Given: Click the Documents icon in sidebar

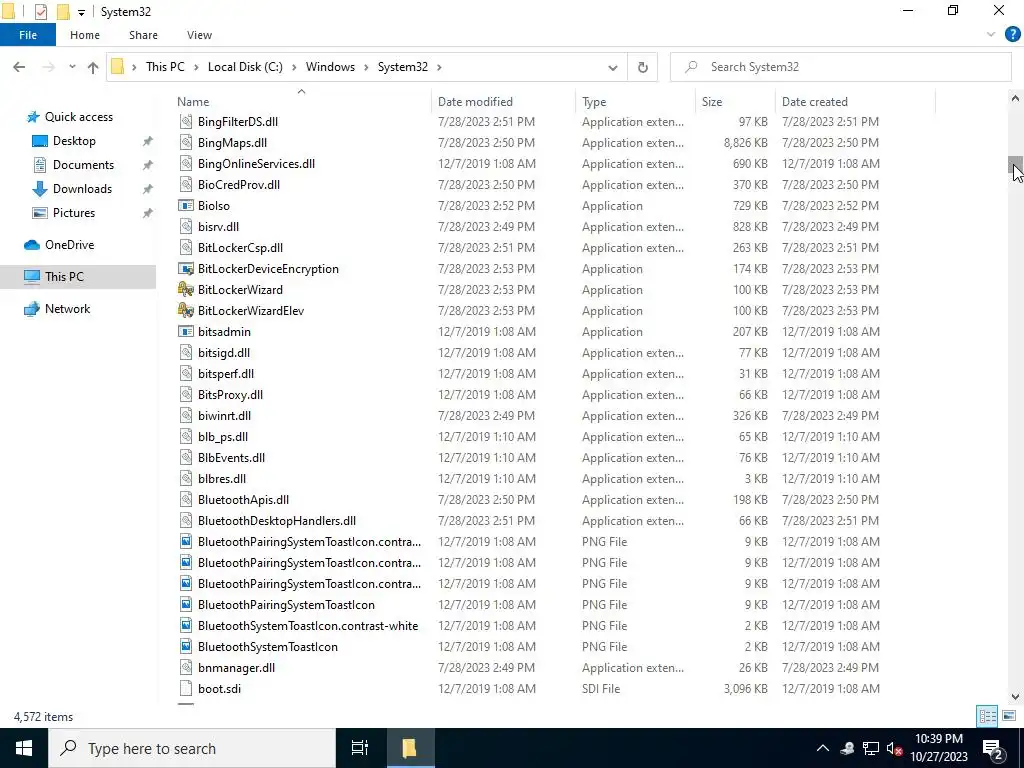Looking at the screenshot, I should [40, 165].
